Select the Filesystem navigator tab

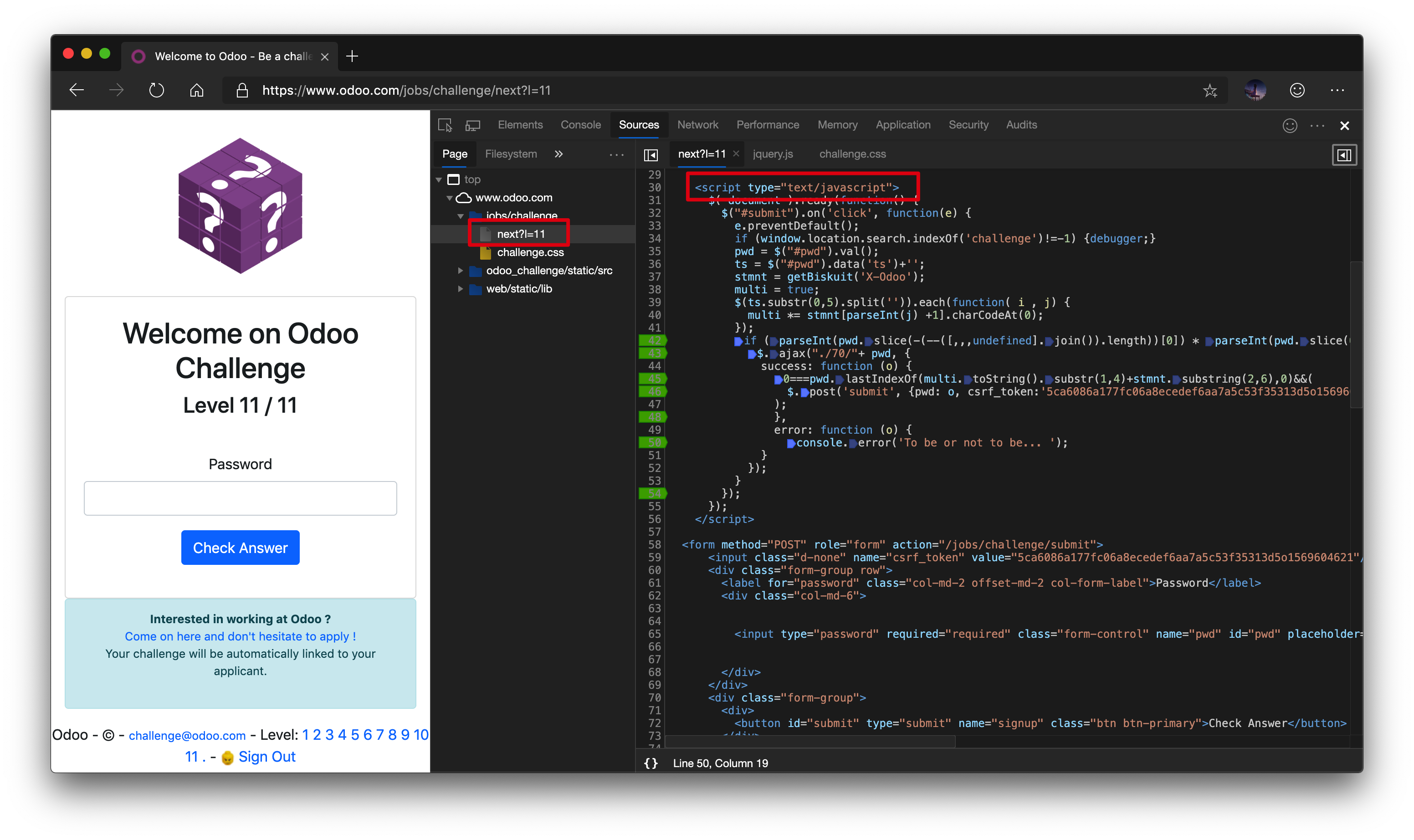511,154
